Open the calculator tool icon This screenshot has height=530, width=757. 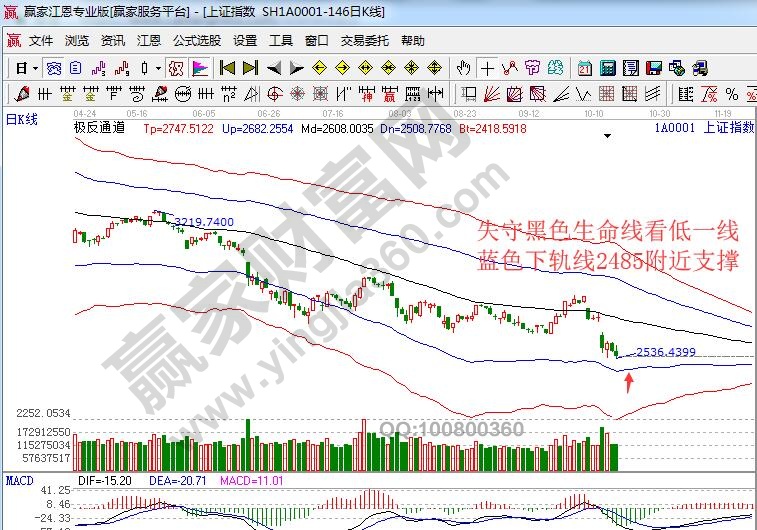pyautogui.click(x=607, y=68)
